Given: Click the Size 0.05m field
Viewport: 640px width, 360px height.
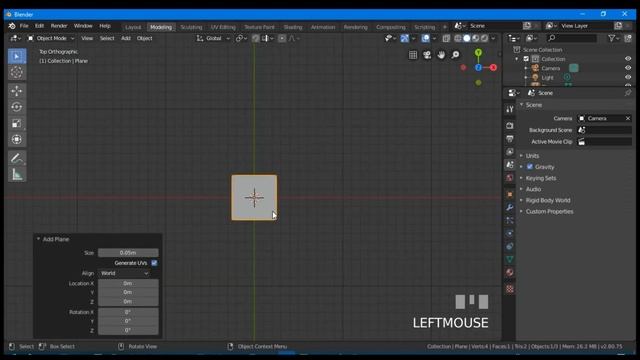Looking at the screenshot, I should [128, 253].
